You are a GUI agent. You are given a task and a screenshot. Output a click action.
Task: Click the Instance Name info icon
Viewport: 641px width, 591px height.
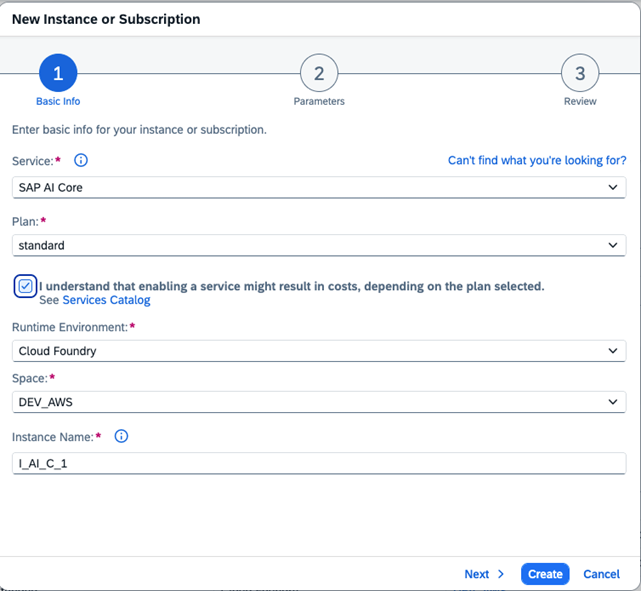pos(122,436)
